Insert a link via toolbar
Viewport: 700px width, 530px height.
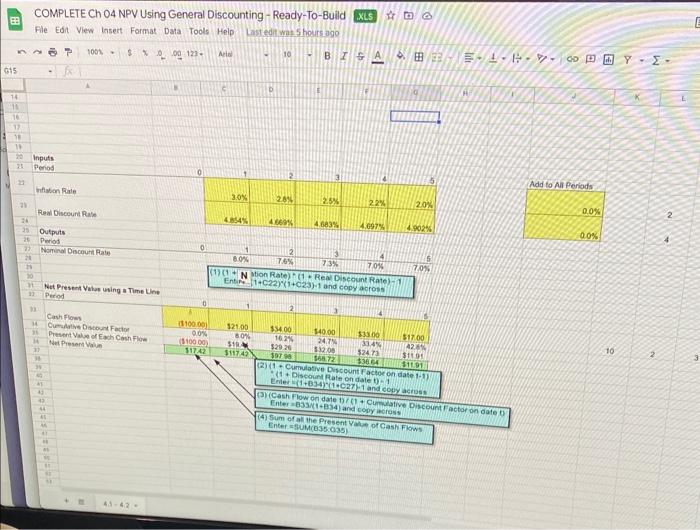[x=572, y=59]
